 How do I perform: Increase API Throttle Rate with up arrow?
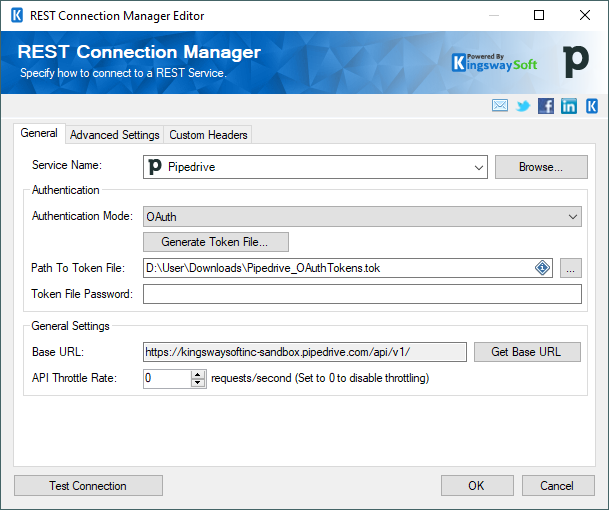[198, 374]
